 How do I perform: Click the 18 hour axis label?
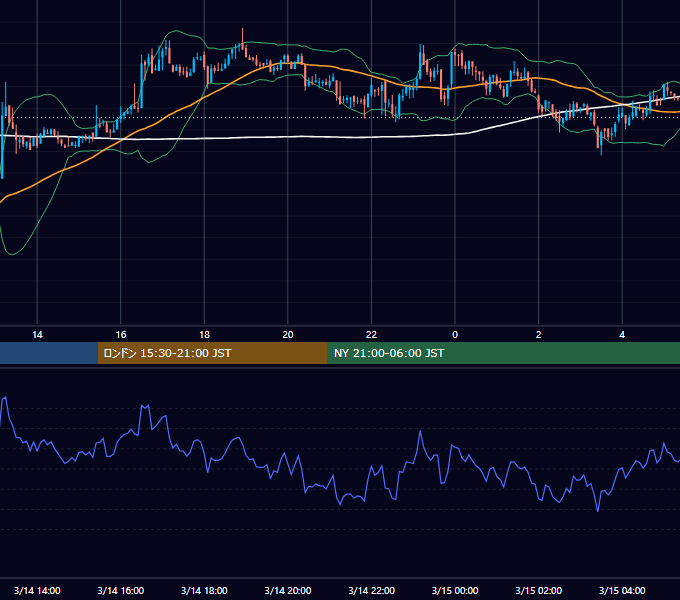pos(204,335)
